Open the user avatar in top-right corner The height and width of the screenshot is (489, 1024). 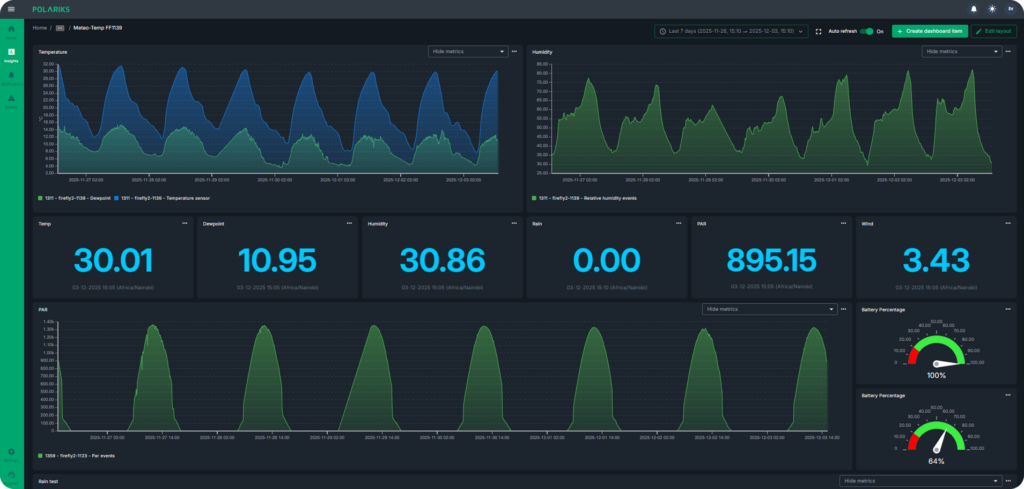pos(1009,9)
